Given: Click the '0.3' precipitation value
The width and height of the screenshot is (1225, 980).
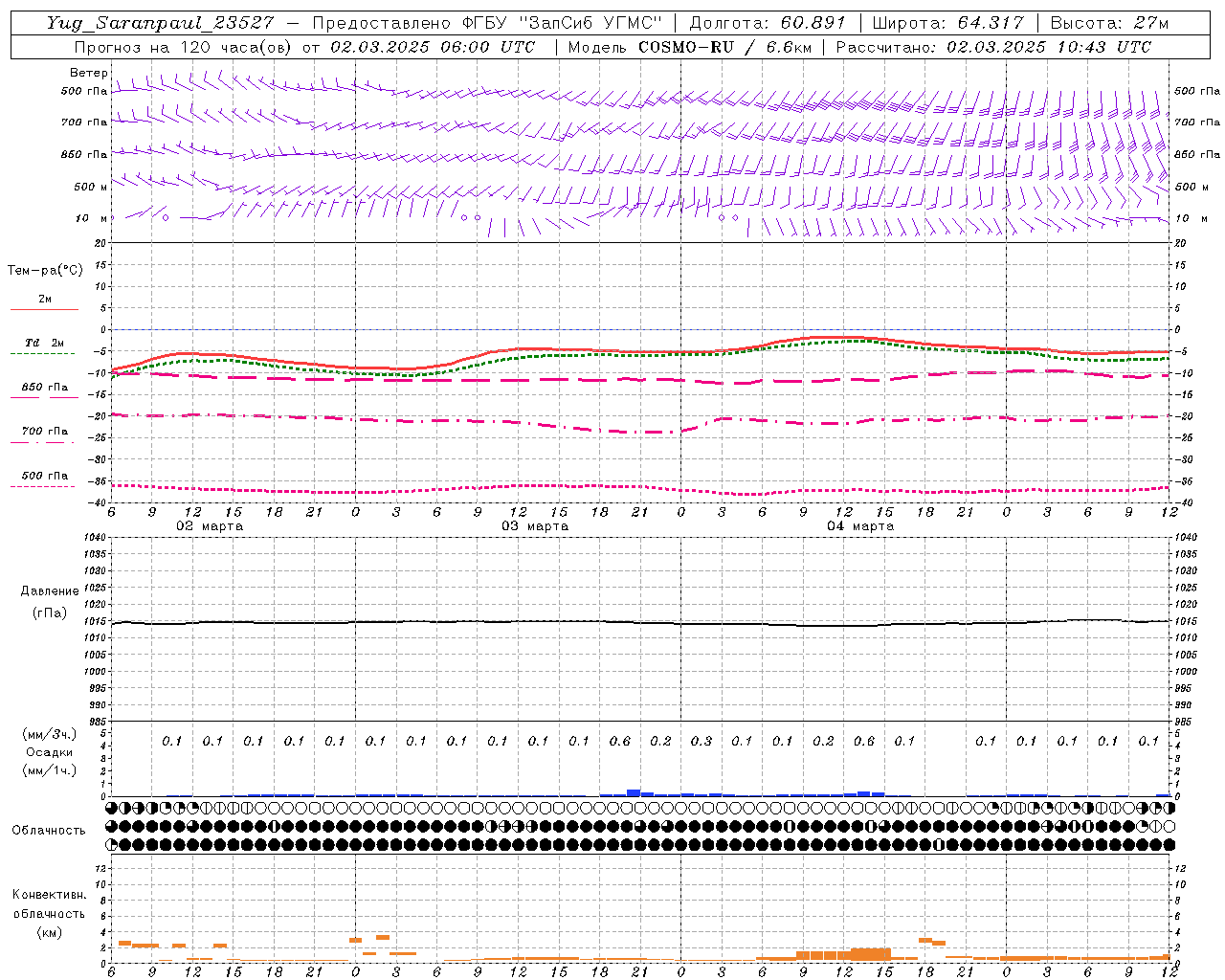Looking at the screenshot, I should click(702, 741).
